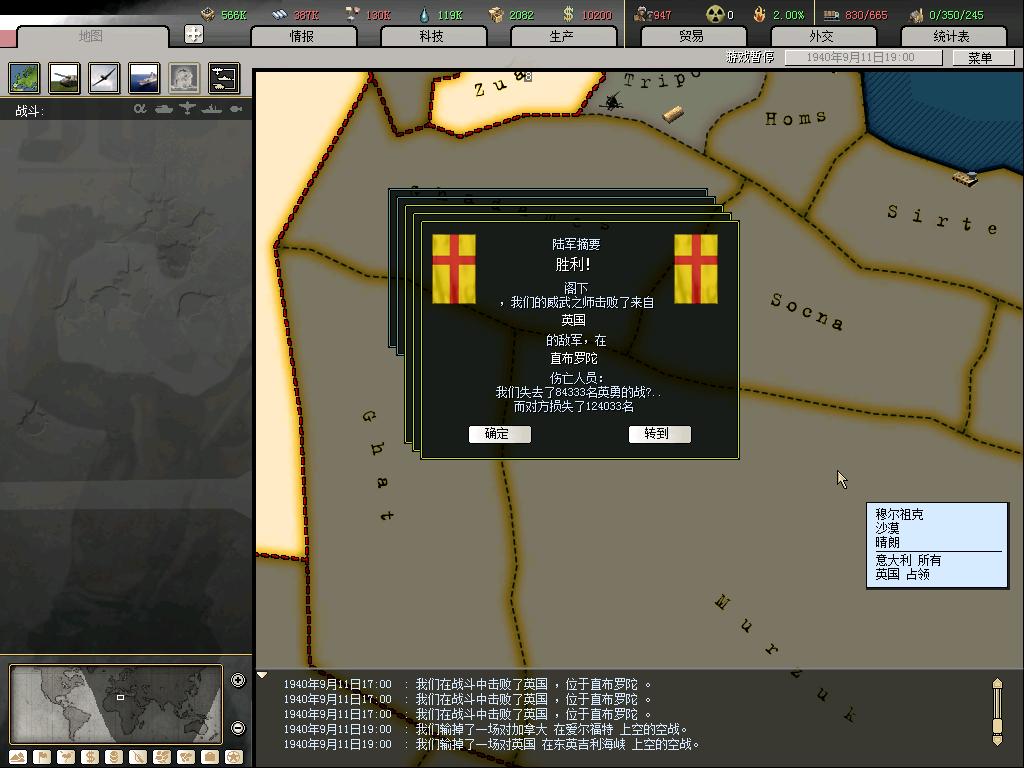Click the crosshair button beside 地图 tab
The width and height of the screenshot is (1024, 768).
[x=194, y=34]
